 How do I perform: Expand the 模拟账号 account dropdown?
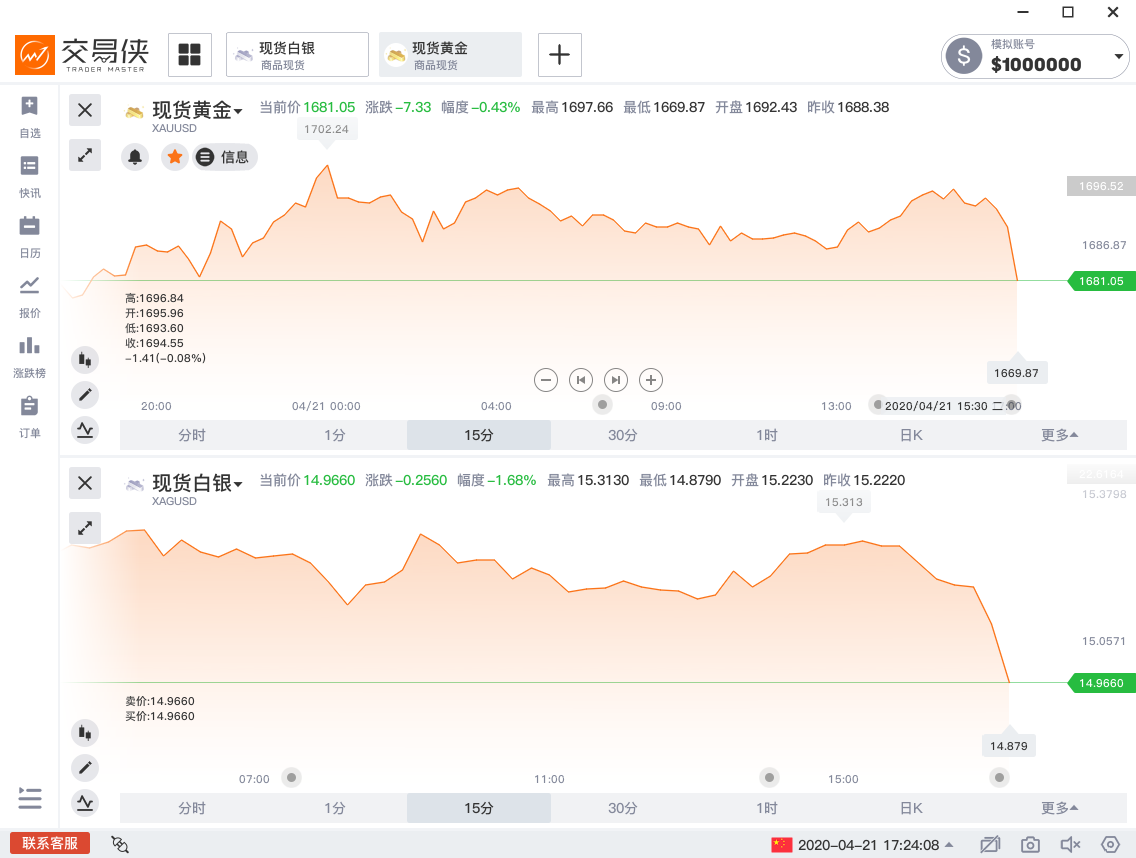coord(1119,57)
